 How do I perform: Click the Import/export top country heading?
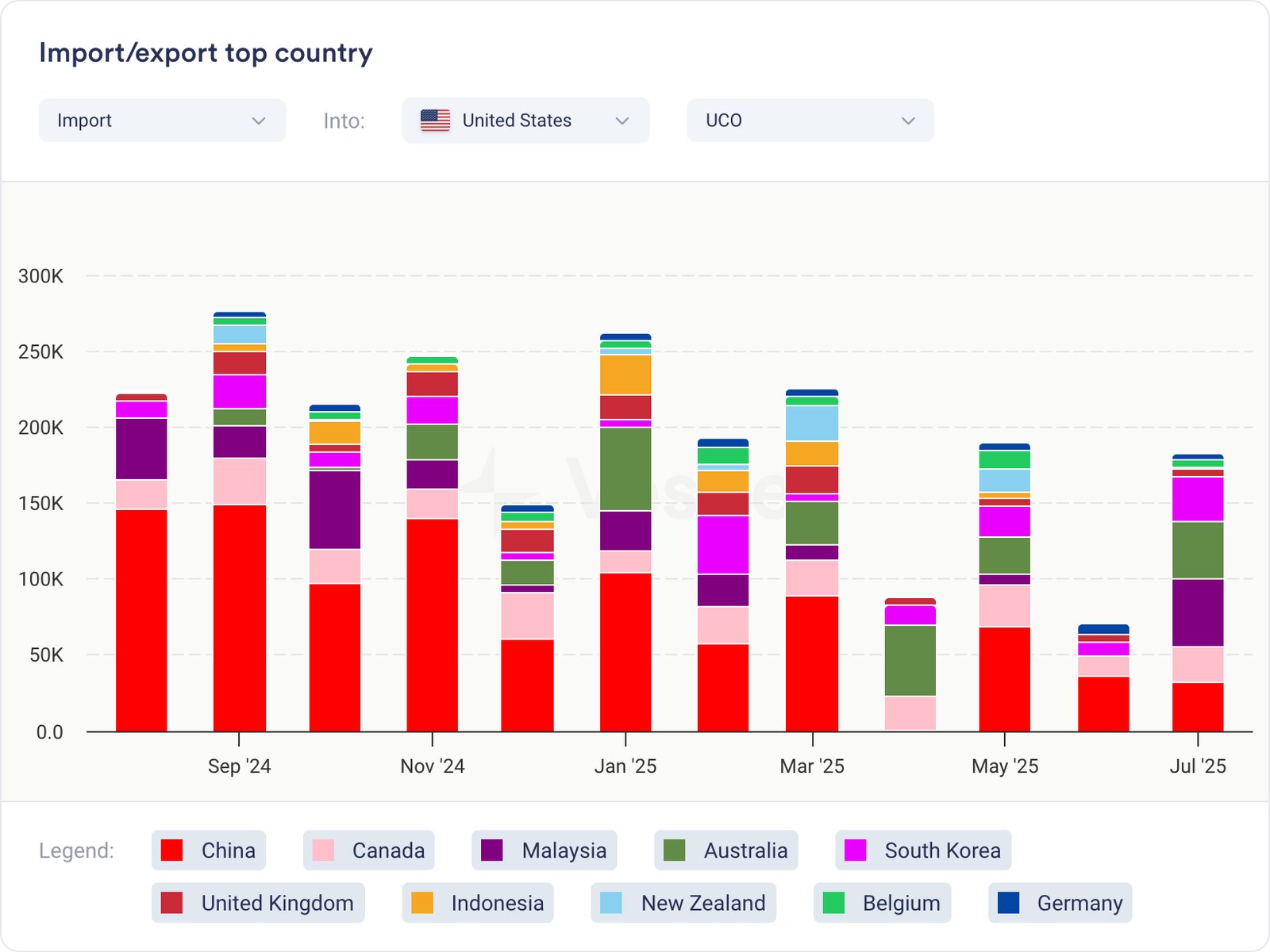(206, 53)
